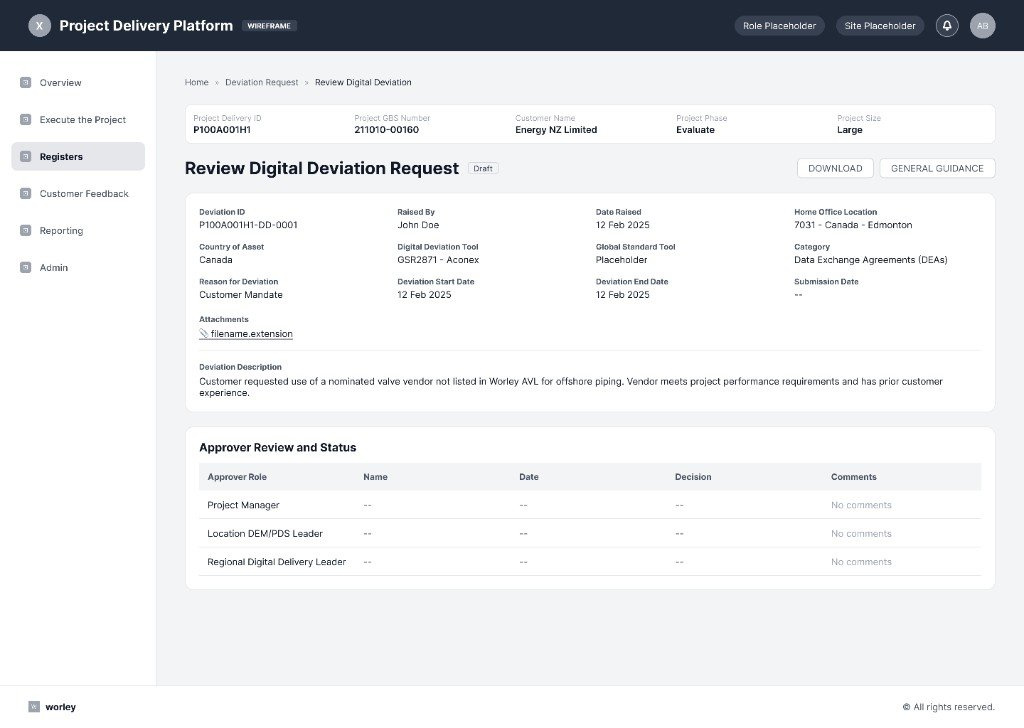Click the Customer Mandate reason value
1024x728 pixels.
tap(241, 294)
